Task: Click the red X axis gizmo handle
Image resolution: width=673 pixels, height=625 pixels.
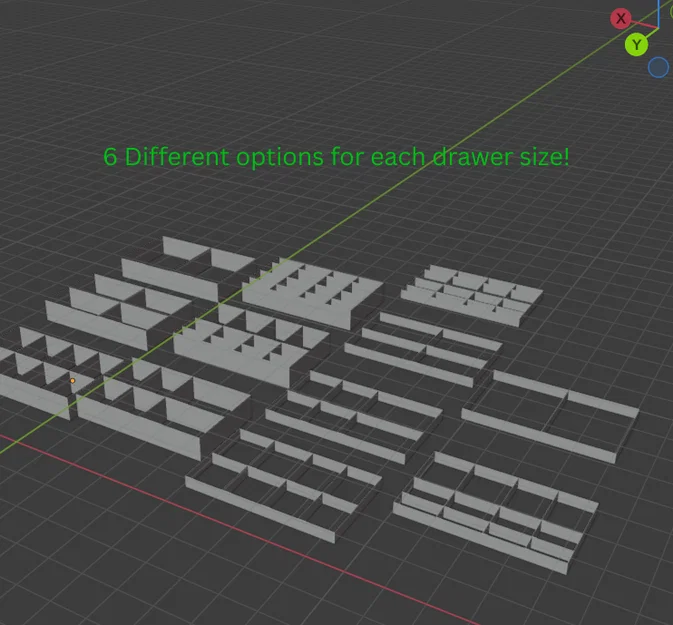Action: pyautogui.click(x=621, y=18)
